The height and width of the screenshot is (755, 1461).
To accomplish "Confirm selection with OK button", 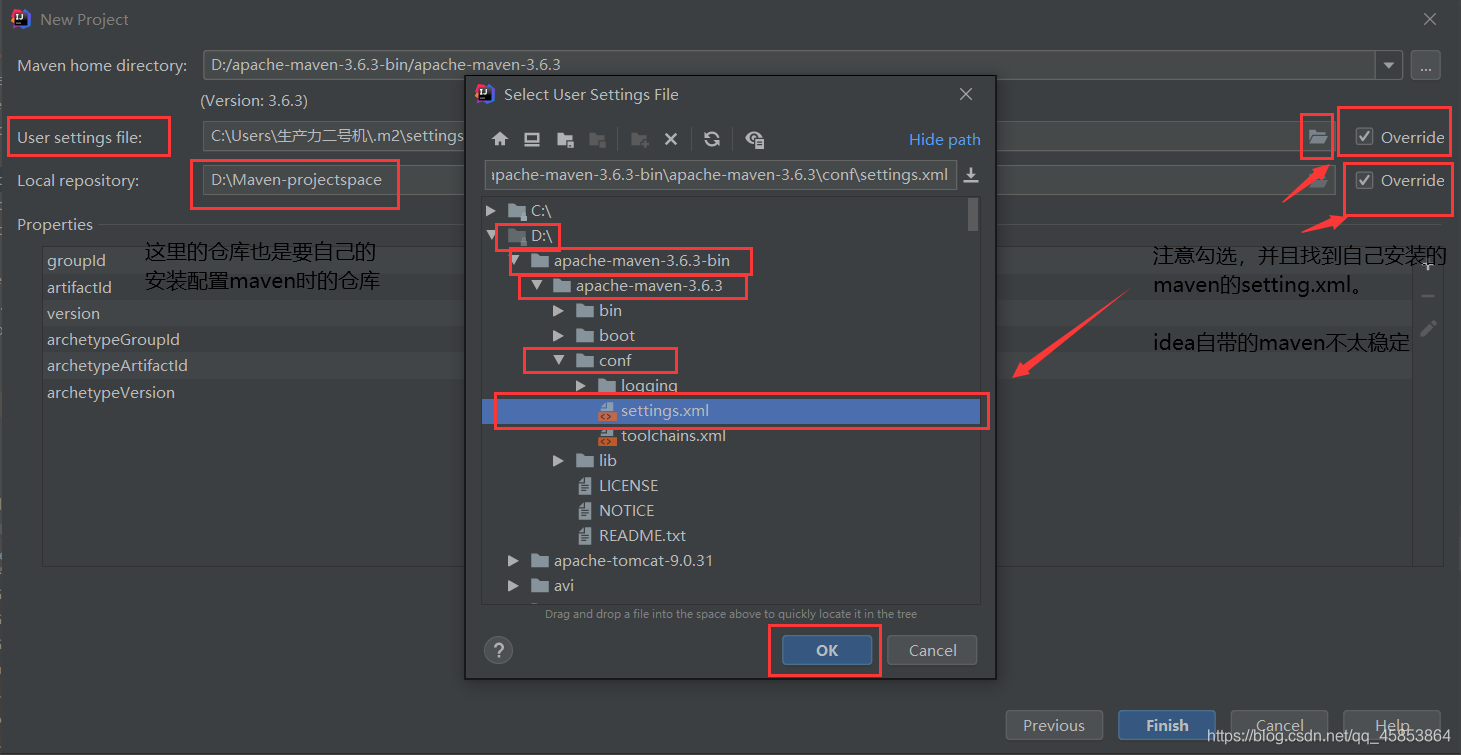I will (827, 650).
